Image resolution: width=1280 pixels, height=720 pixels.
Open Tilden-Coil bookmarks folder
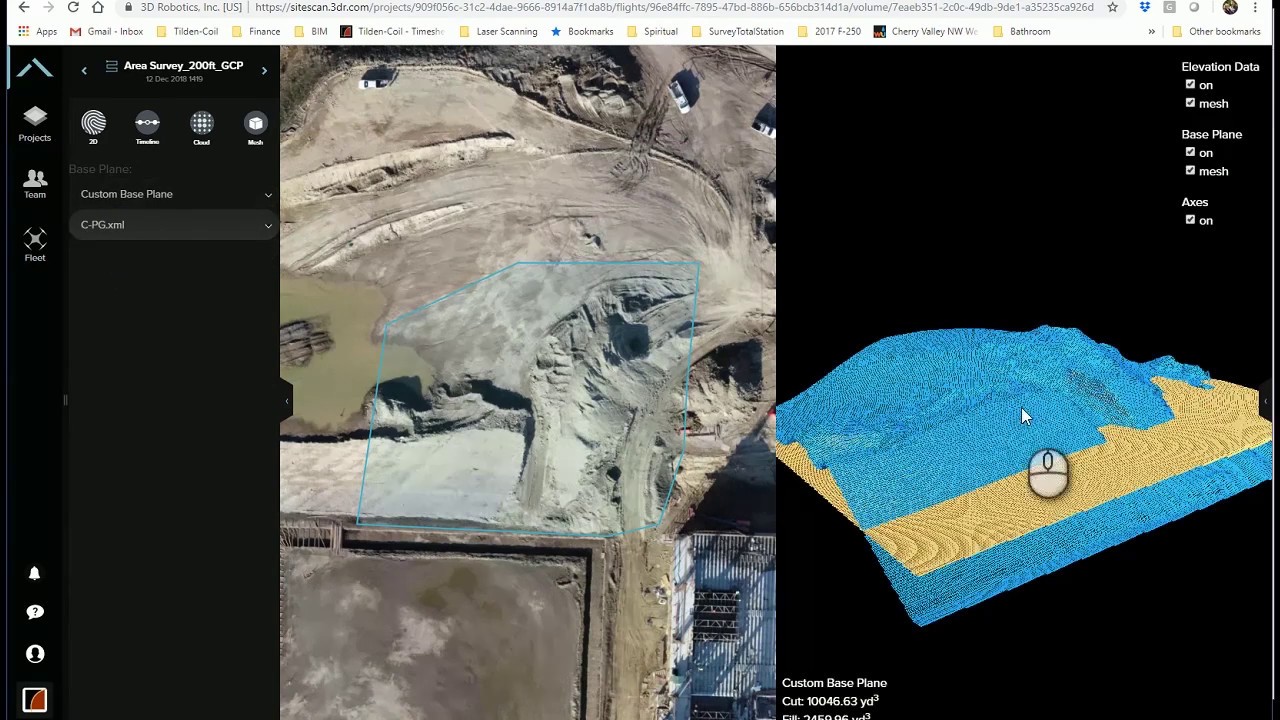tap(187, 31)
